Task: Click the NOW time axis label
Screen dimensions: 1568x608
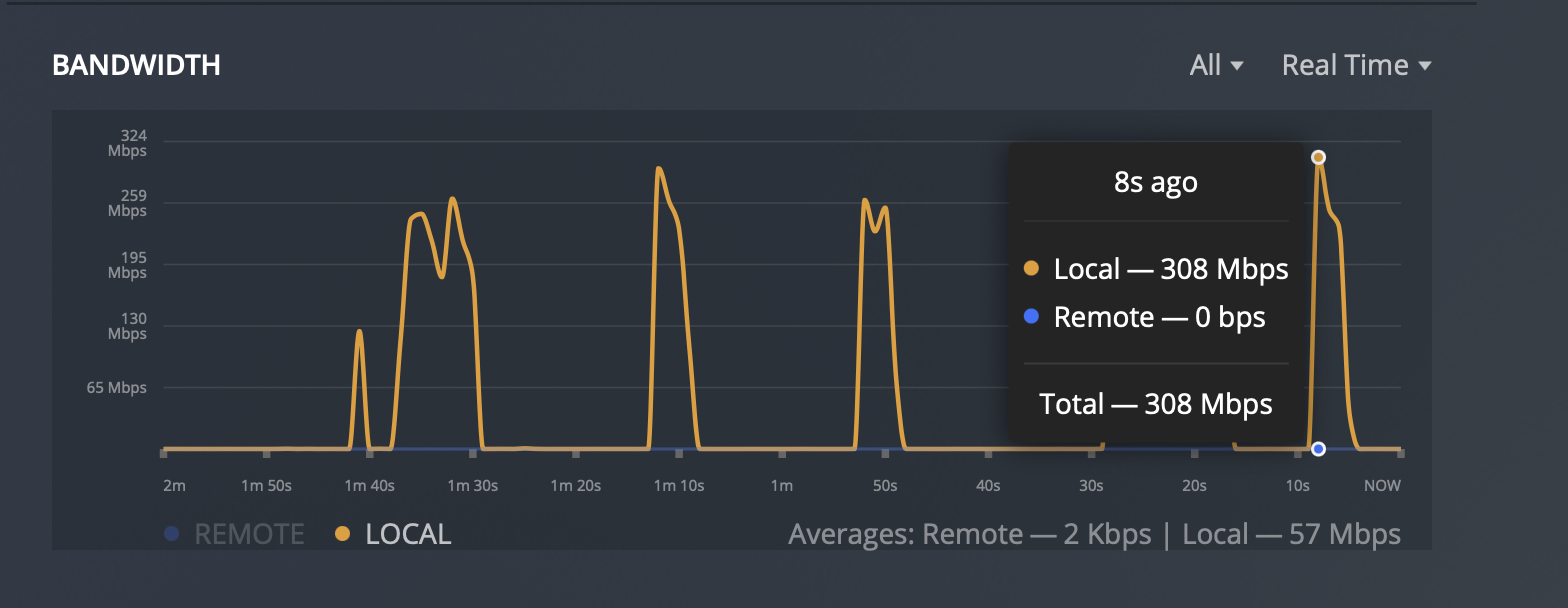Action: pos(1383,486)
